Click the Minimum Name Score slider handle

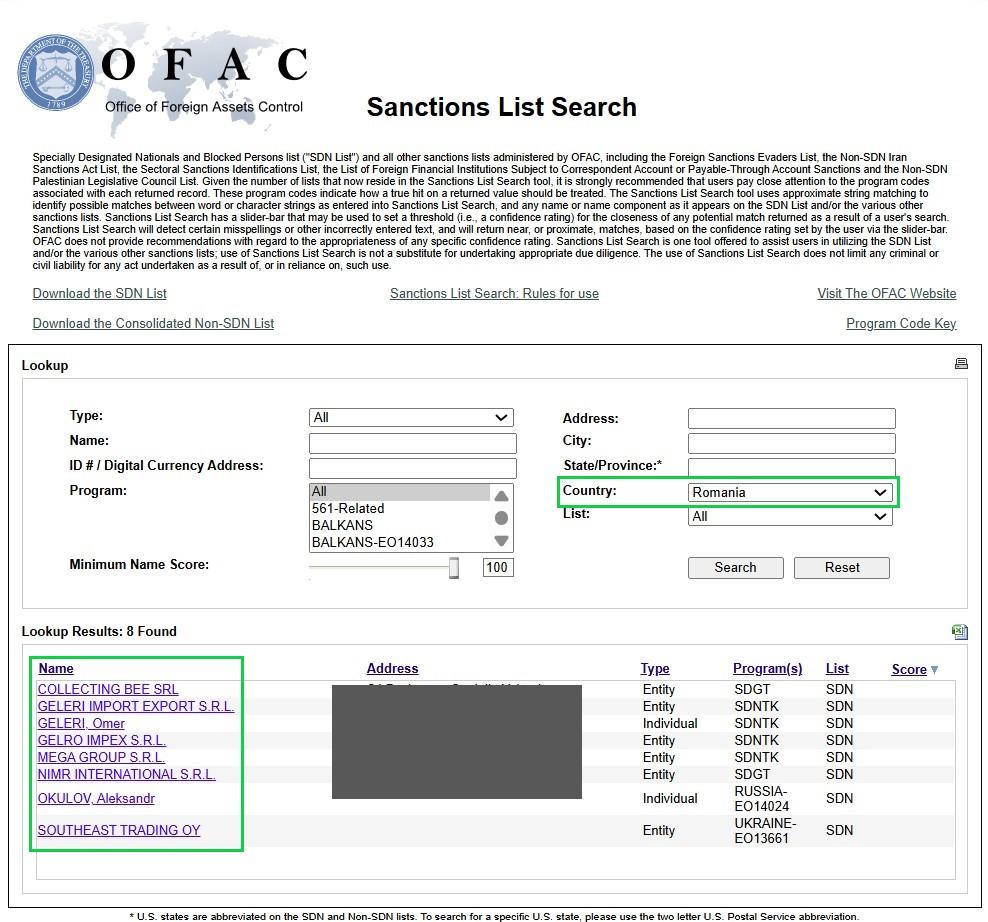(454, 567)
